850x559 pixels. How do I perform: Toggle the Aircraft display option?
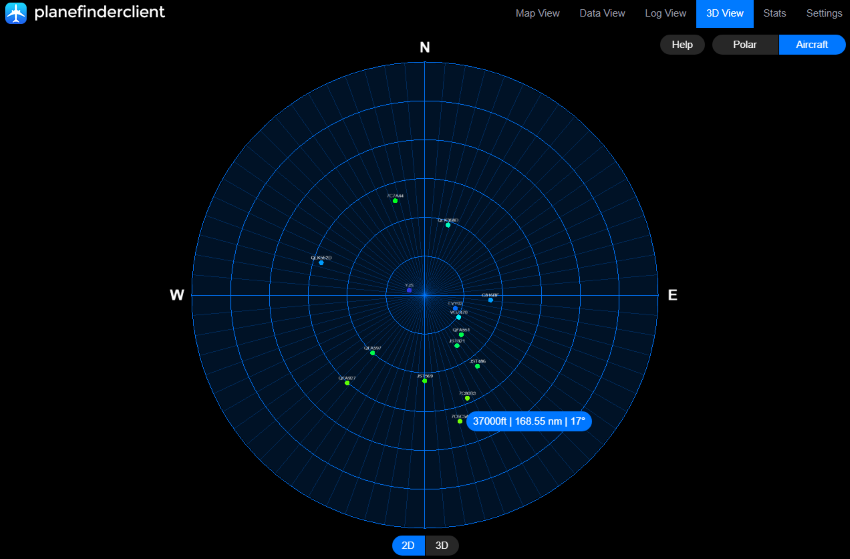(x=811, y=45)
